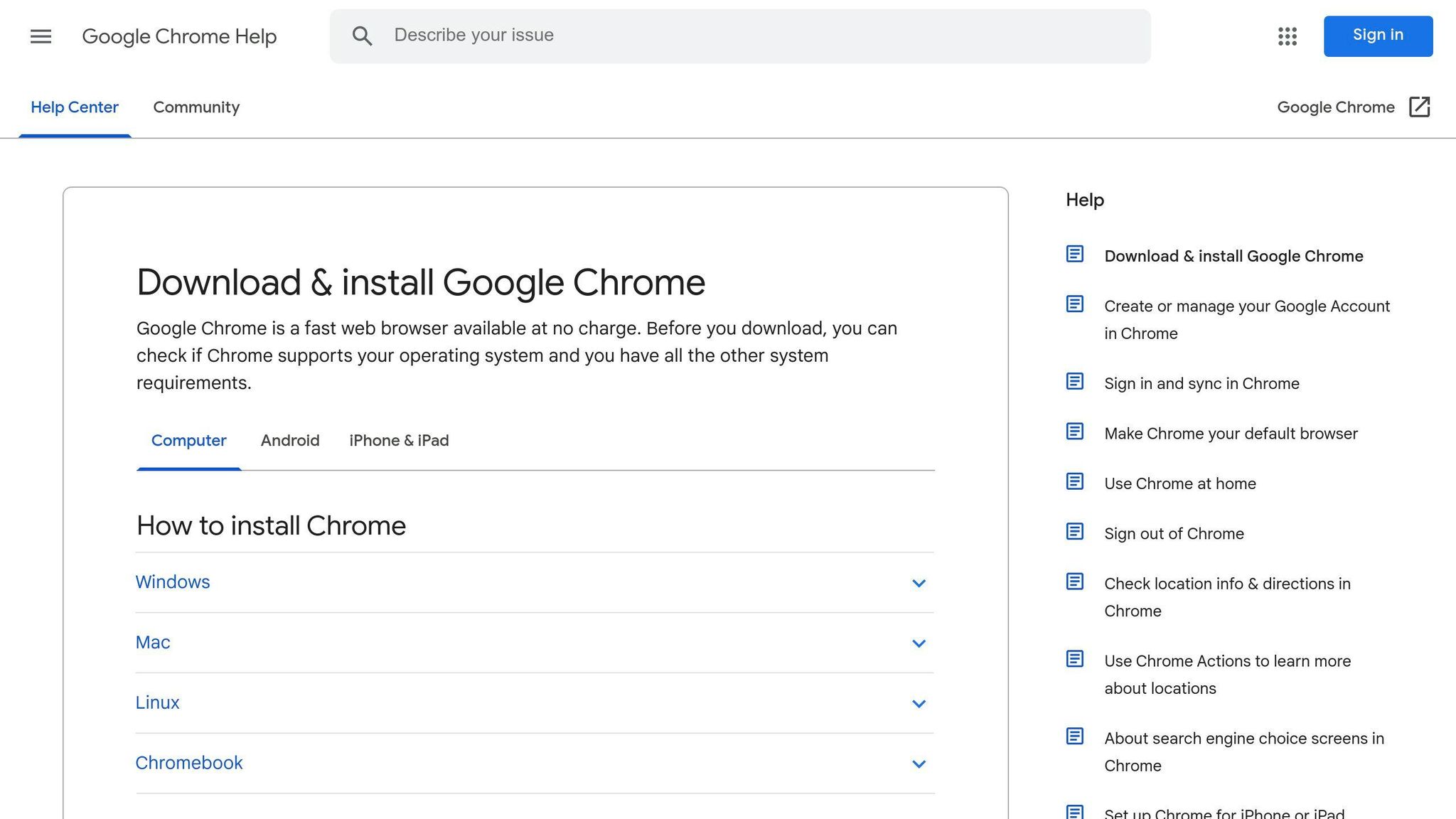Open Make Chrome your default browser article
This screenshot has width=1456, height=819.
pyautogui.click(x=1231, y=434)
